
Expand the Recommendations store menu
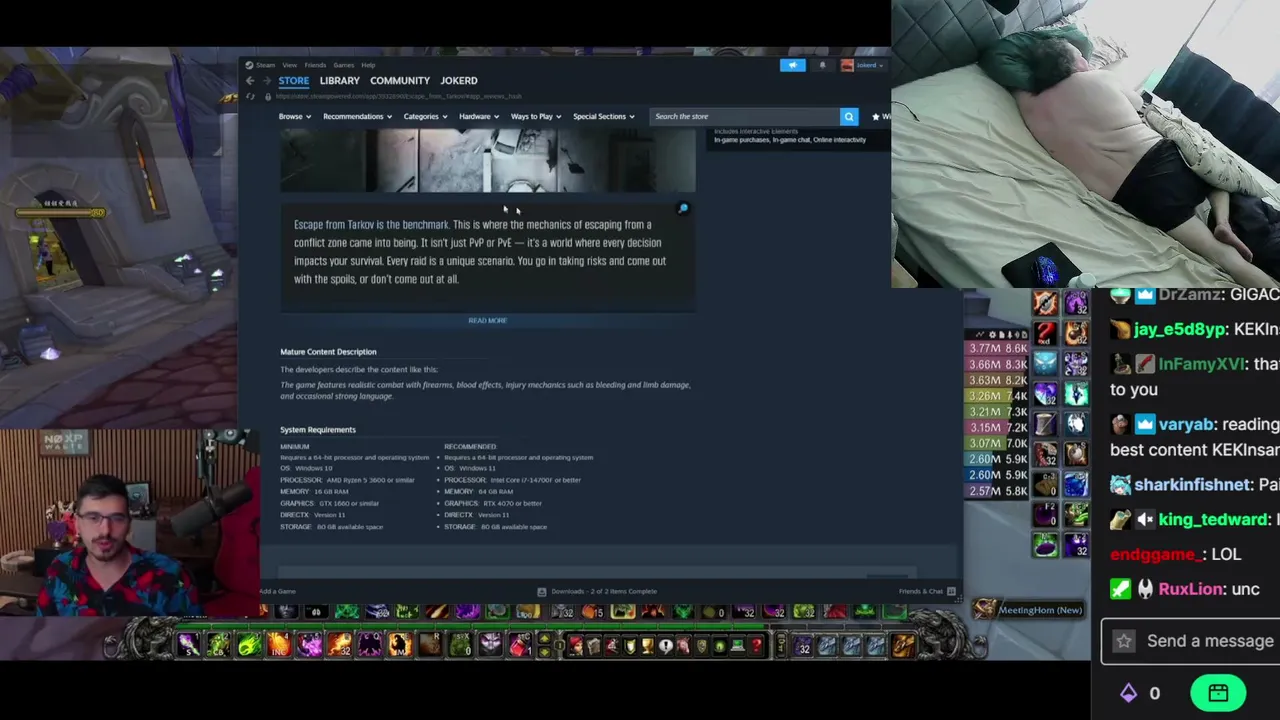click(x=358, y=116)
